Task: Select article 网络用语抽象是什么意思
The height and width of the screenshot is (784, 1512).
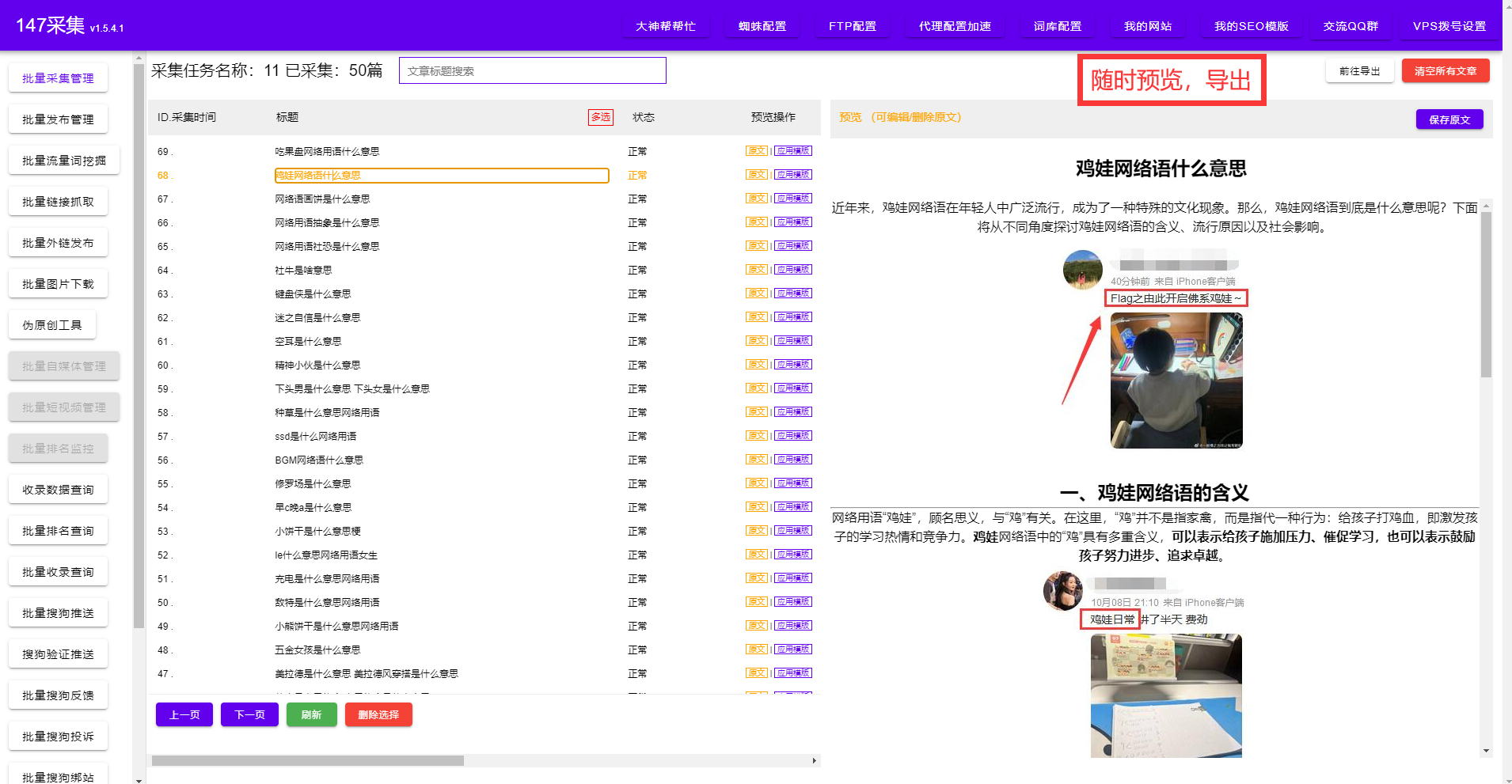Action: (x=327, y=222)
